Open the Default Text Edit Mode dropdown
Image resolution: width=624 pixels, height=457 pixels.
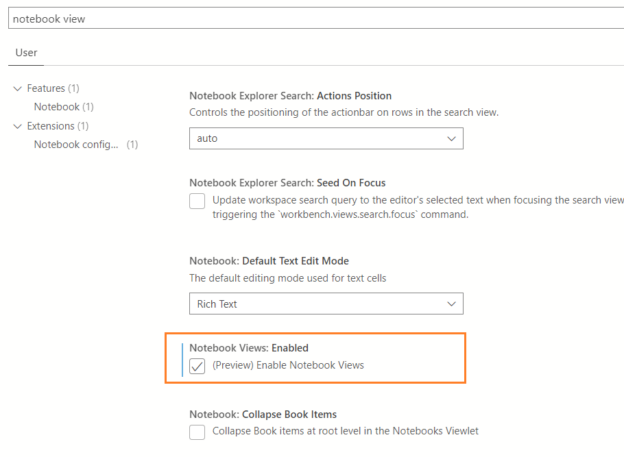pyautogui.click(x=326, y=304)
